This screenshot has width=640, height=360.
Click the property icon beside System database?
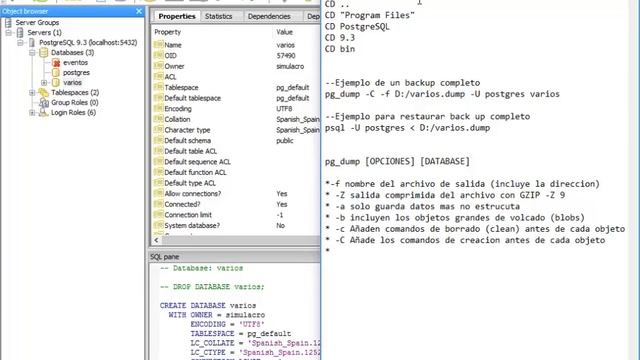[x=158, y=225]
